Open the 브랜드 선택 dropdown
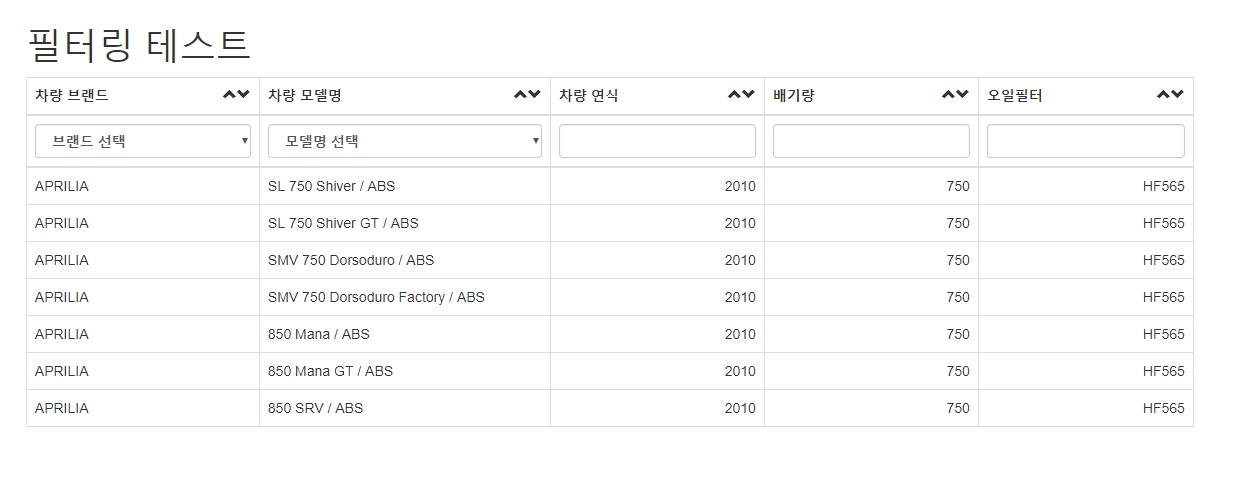The height and width of the screenshot is (483, 1249). [143, 141]
